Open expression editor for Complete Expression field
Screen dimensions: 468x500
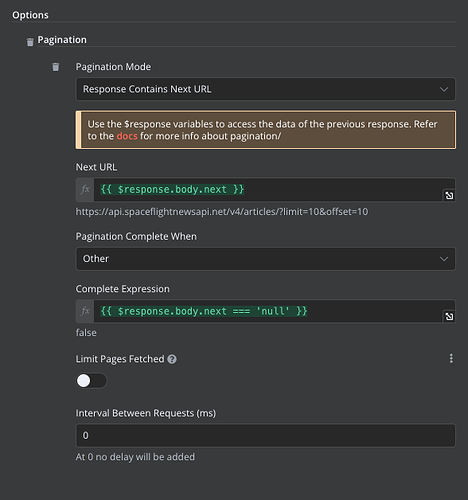[449, 316]
